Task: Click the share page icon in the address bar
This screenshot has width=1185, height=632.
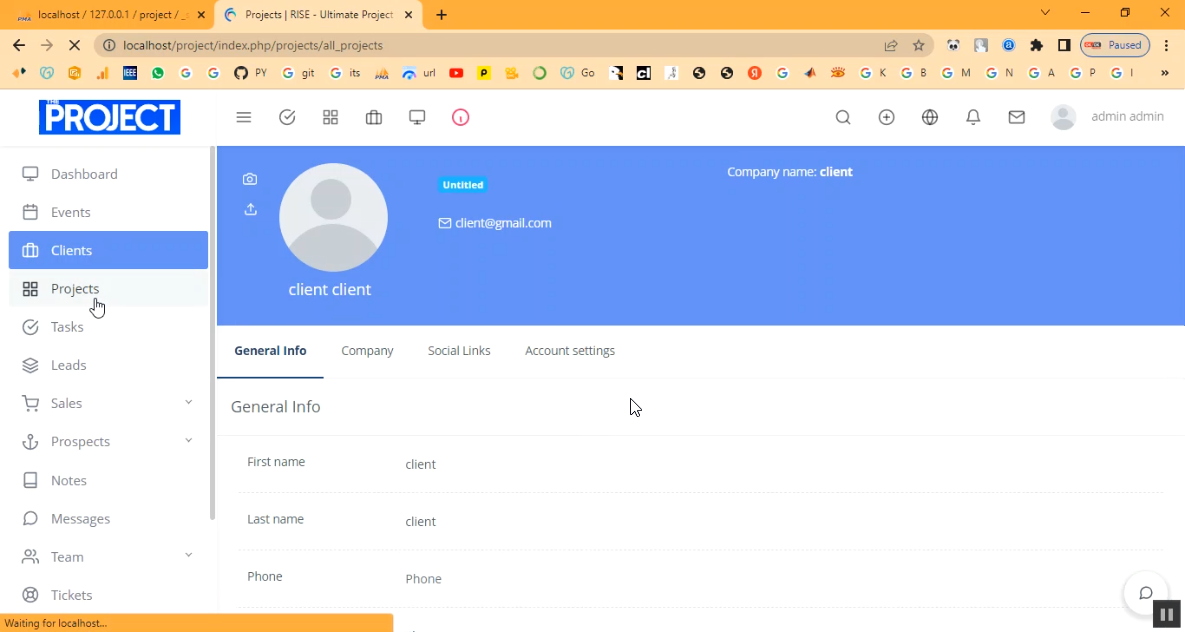Action: coord(891,45)
